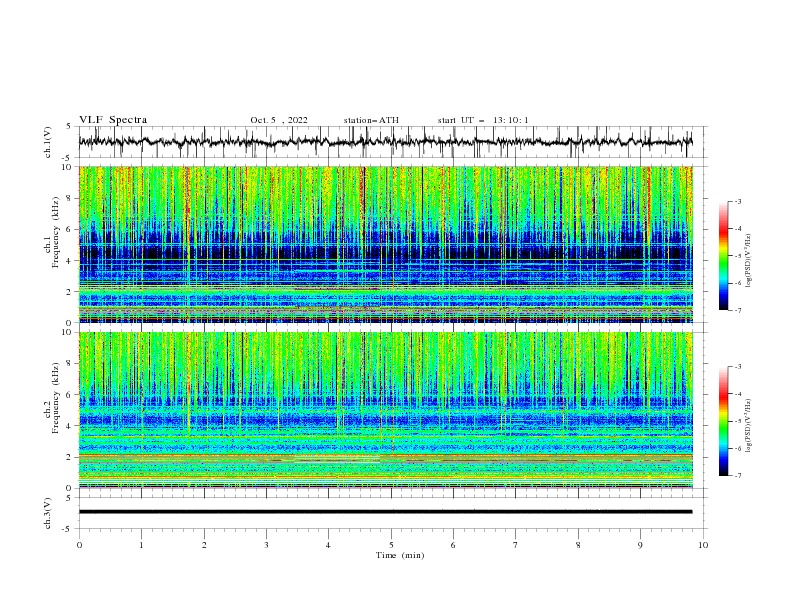Viewport: 792px width, 612px height.
Task: Click the 8 kHz tick on ch.2 frequency axis
Action: coord(70,364)
